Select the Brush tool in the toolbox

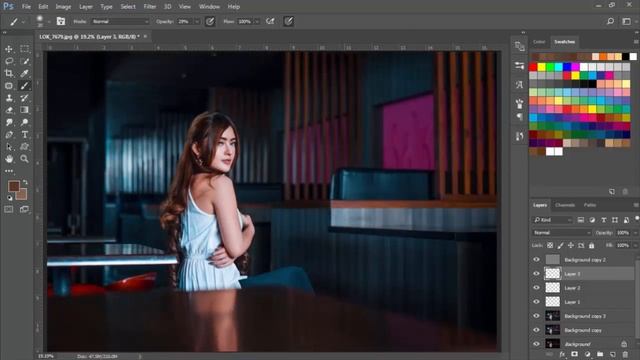pos(24,86)
